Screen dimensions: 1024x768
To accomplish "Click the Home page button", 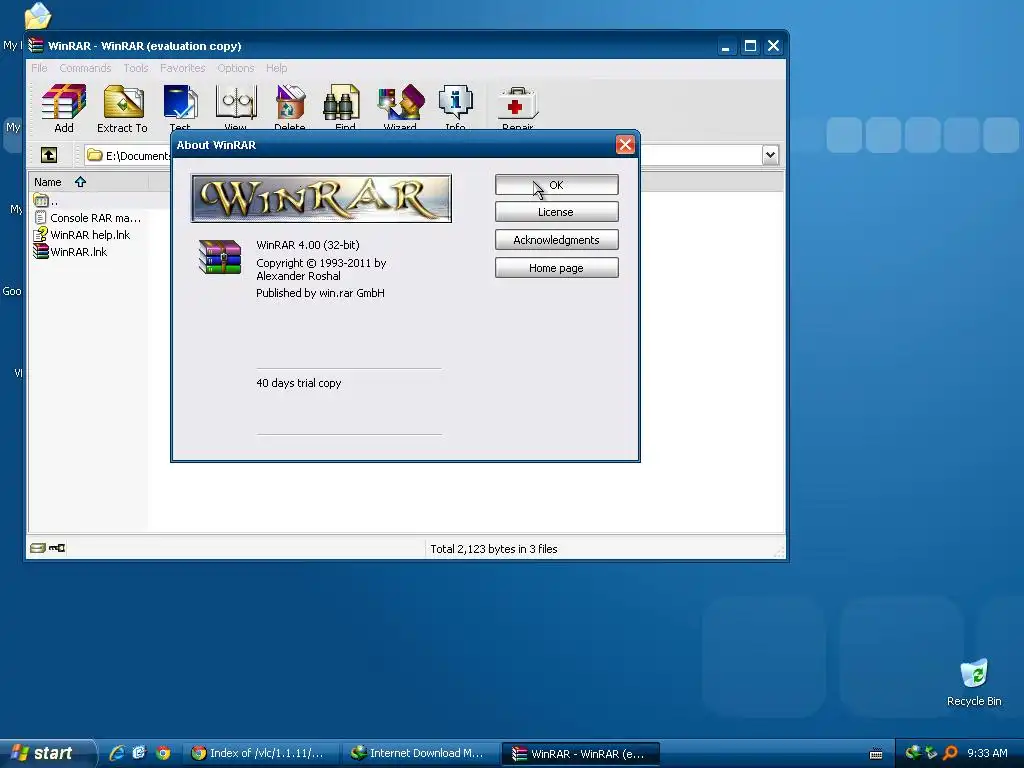I will [556, 268].
